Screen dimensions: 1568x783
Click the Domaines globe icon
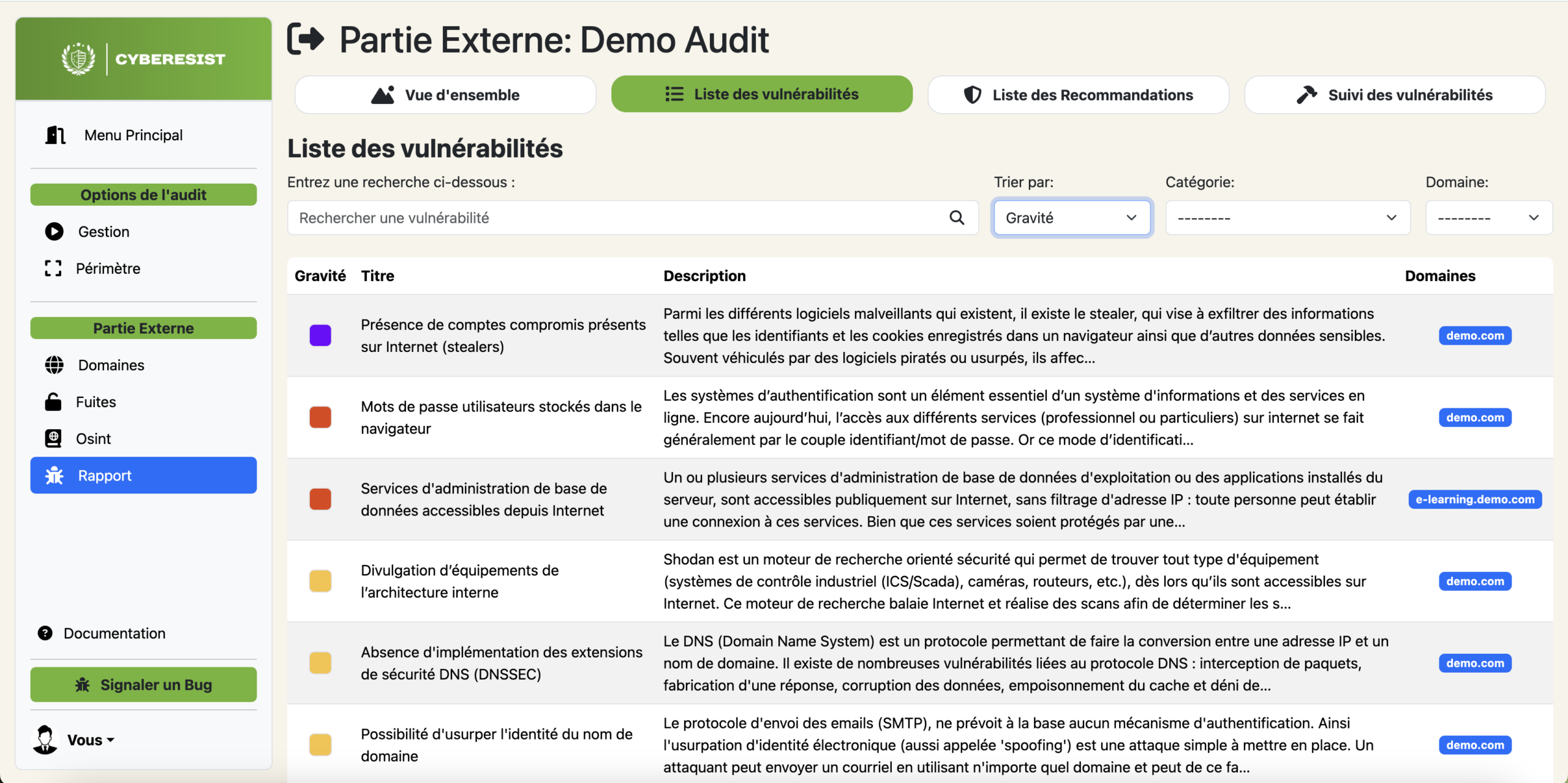click(54, 365)
